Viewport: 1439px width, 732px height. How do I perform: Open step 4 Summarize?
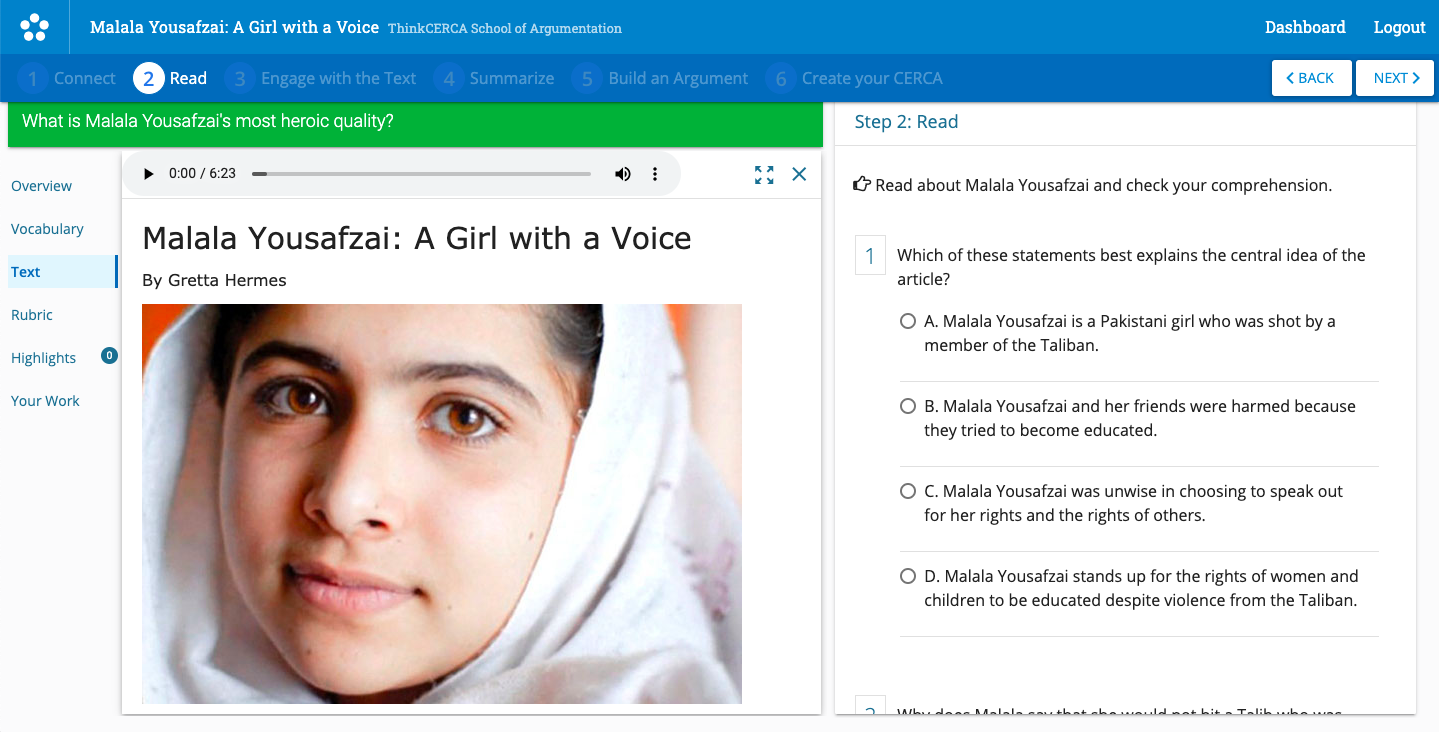[x=494, y=78]
